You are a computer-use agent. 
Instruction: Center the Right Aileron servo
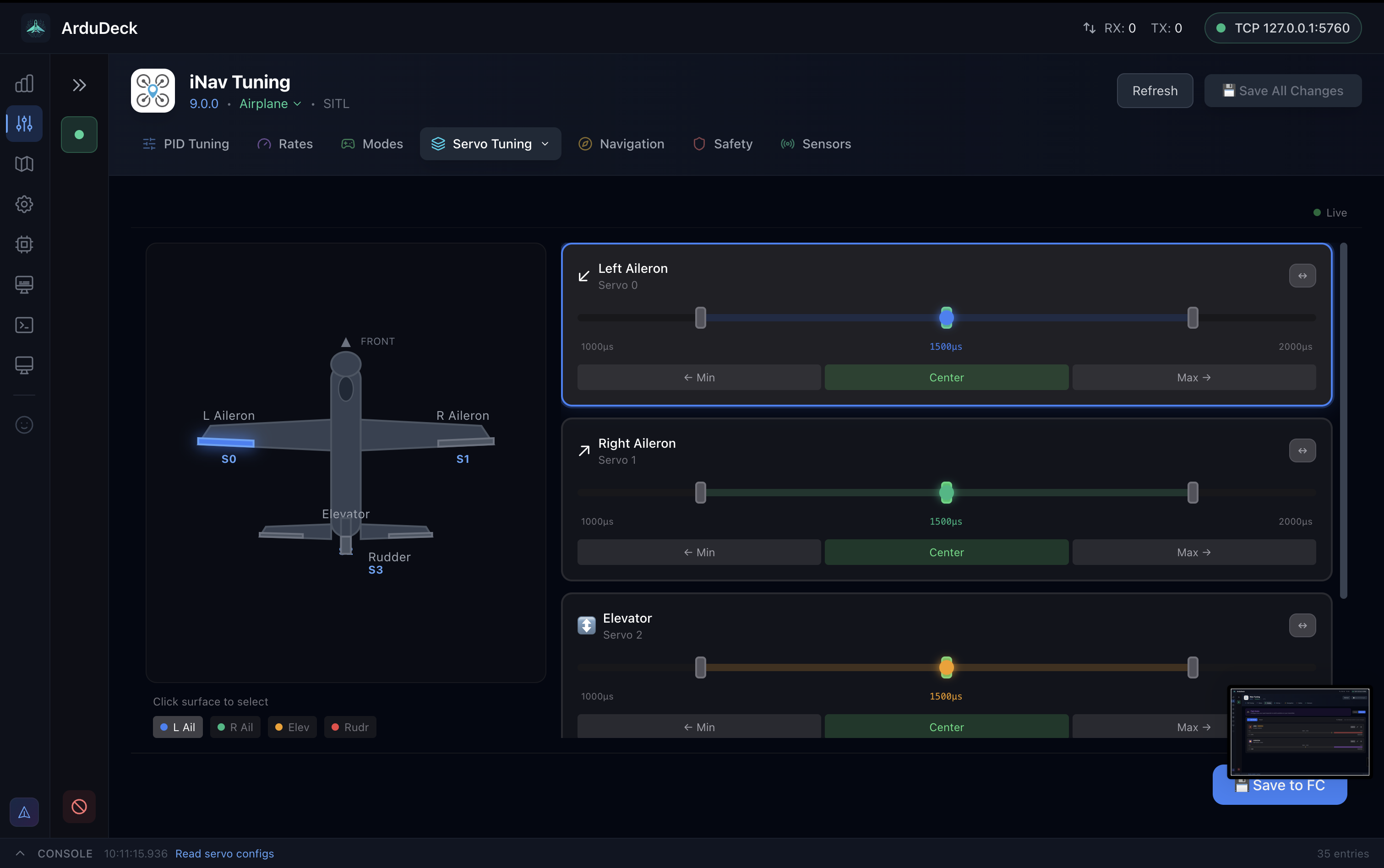point(946,552)
